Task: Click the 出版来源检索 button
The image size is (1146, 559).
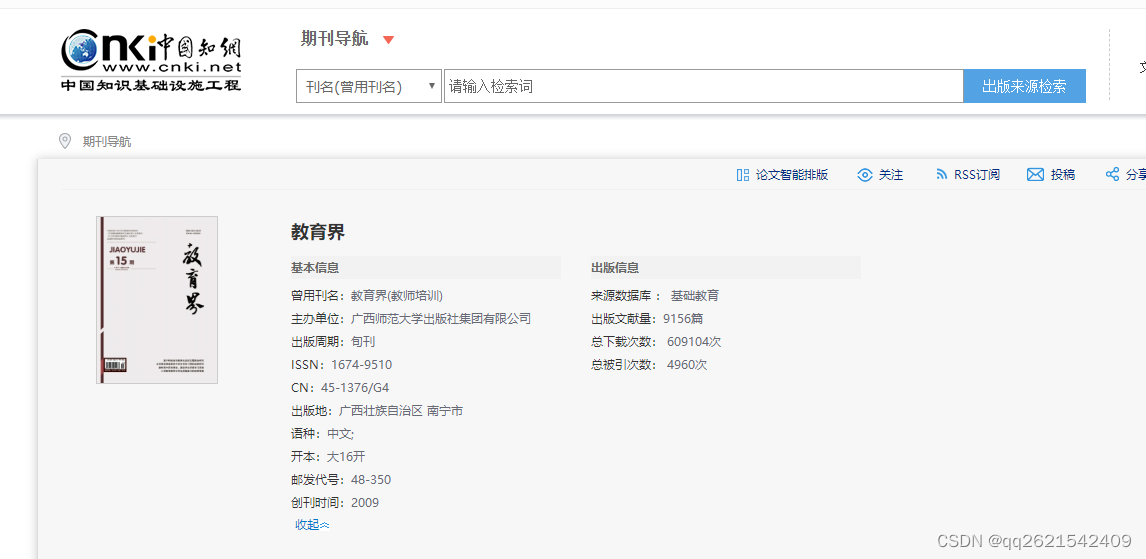Action: [x=1024, y=86]
